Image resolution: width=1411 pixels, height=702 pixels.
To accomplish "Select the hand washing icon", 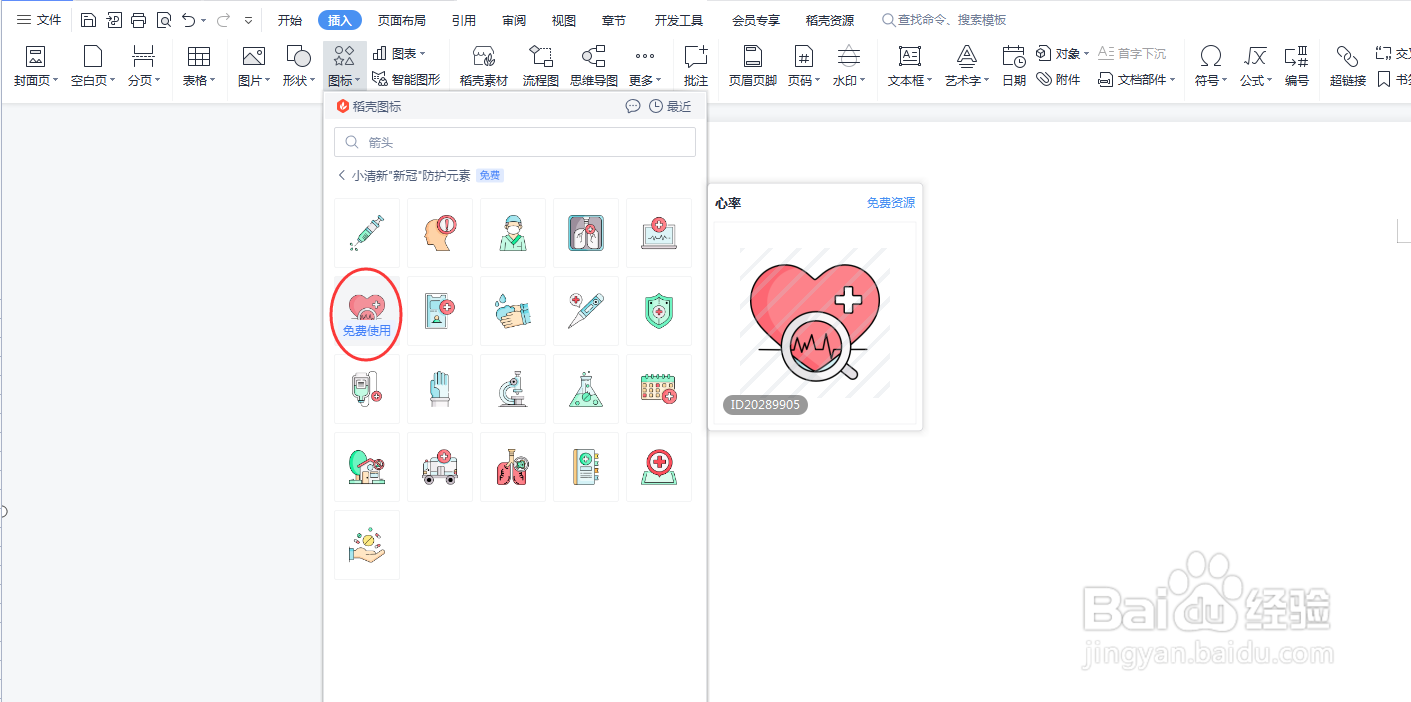I will pyautogui.click(x=513, y=311).
